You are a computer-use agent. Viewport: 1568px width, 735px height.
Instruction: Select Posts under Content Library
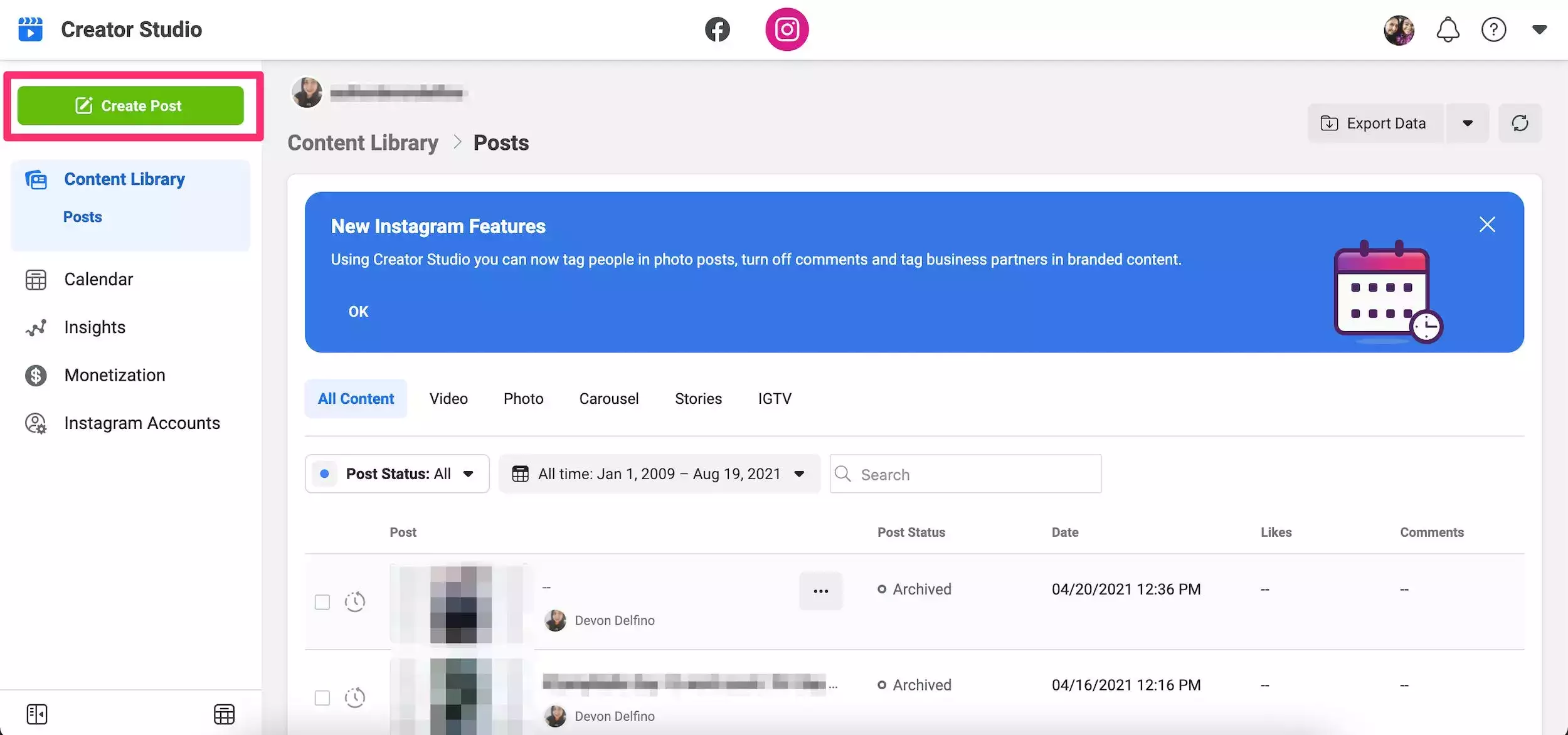82,217
